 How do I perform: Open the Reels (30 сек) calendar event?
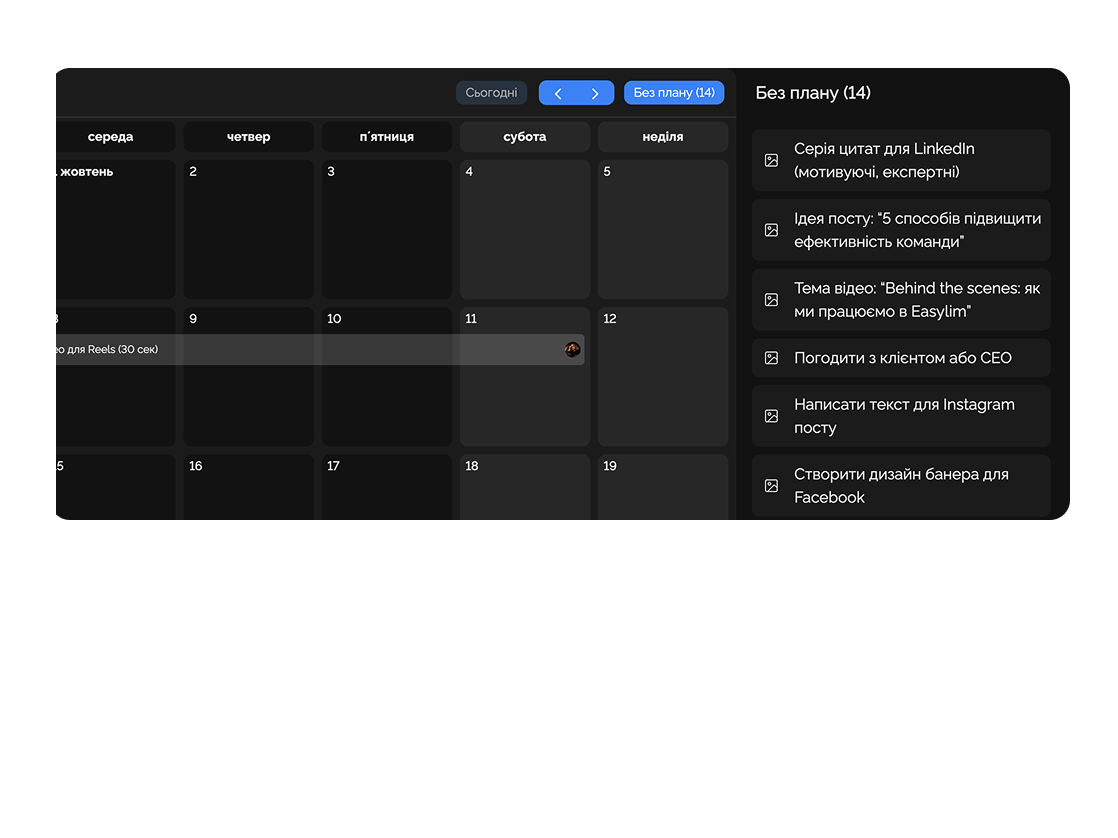pos(300,349)
